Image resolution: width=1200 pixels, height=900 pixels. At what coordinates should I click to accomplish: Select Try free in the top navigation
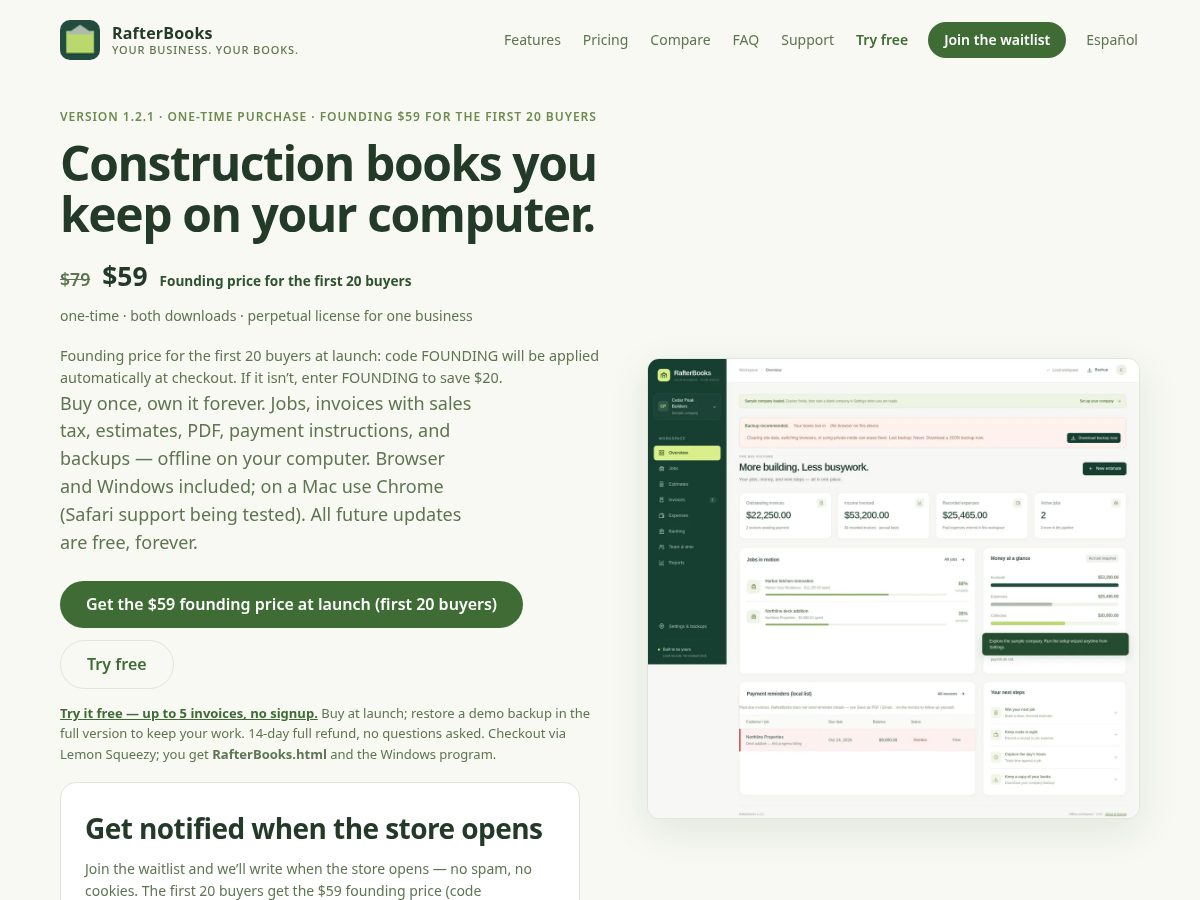click(882, 40)
